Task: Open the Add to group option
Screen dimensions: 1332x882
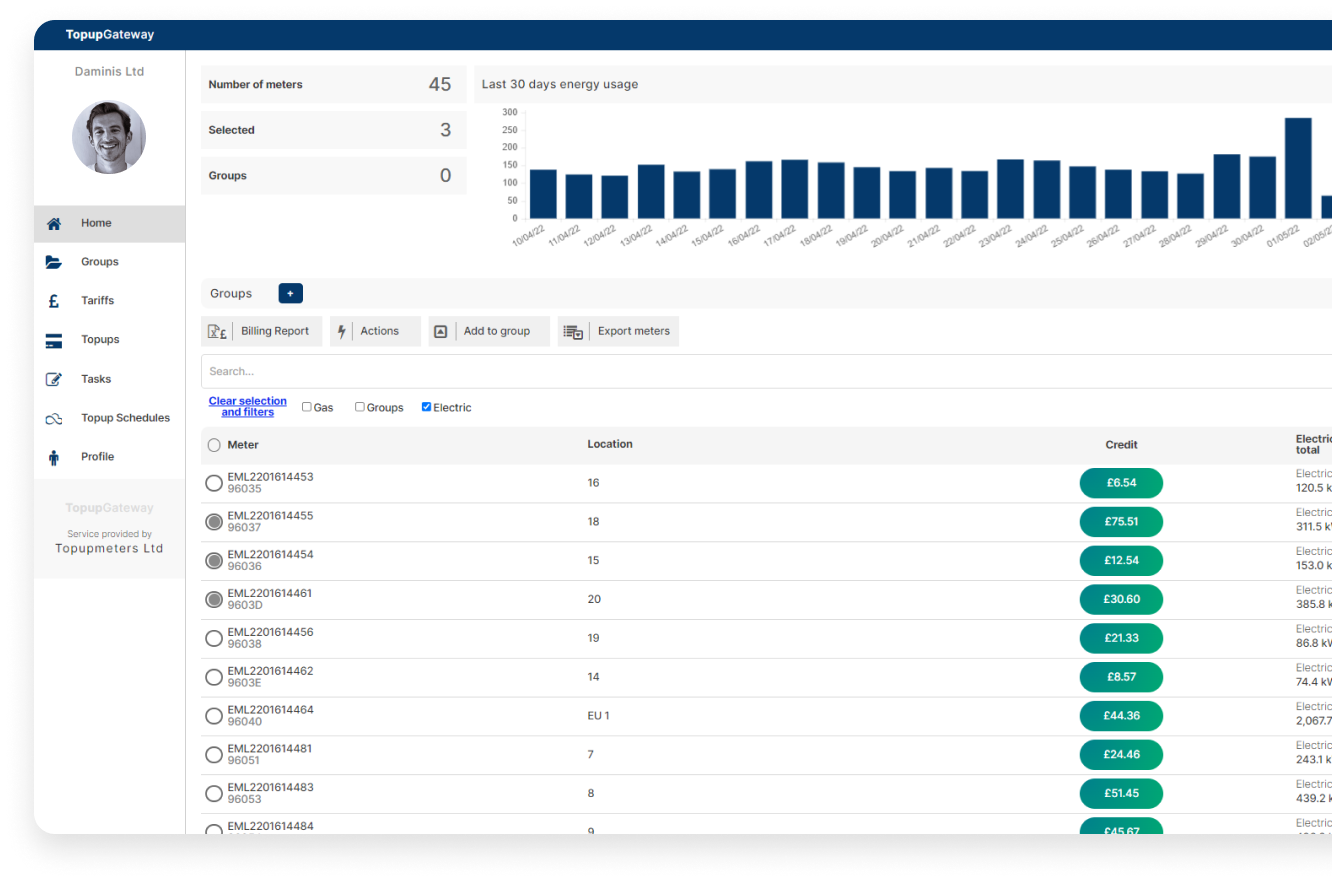Action: click(489, 332)
